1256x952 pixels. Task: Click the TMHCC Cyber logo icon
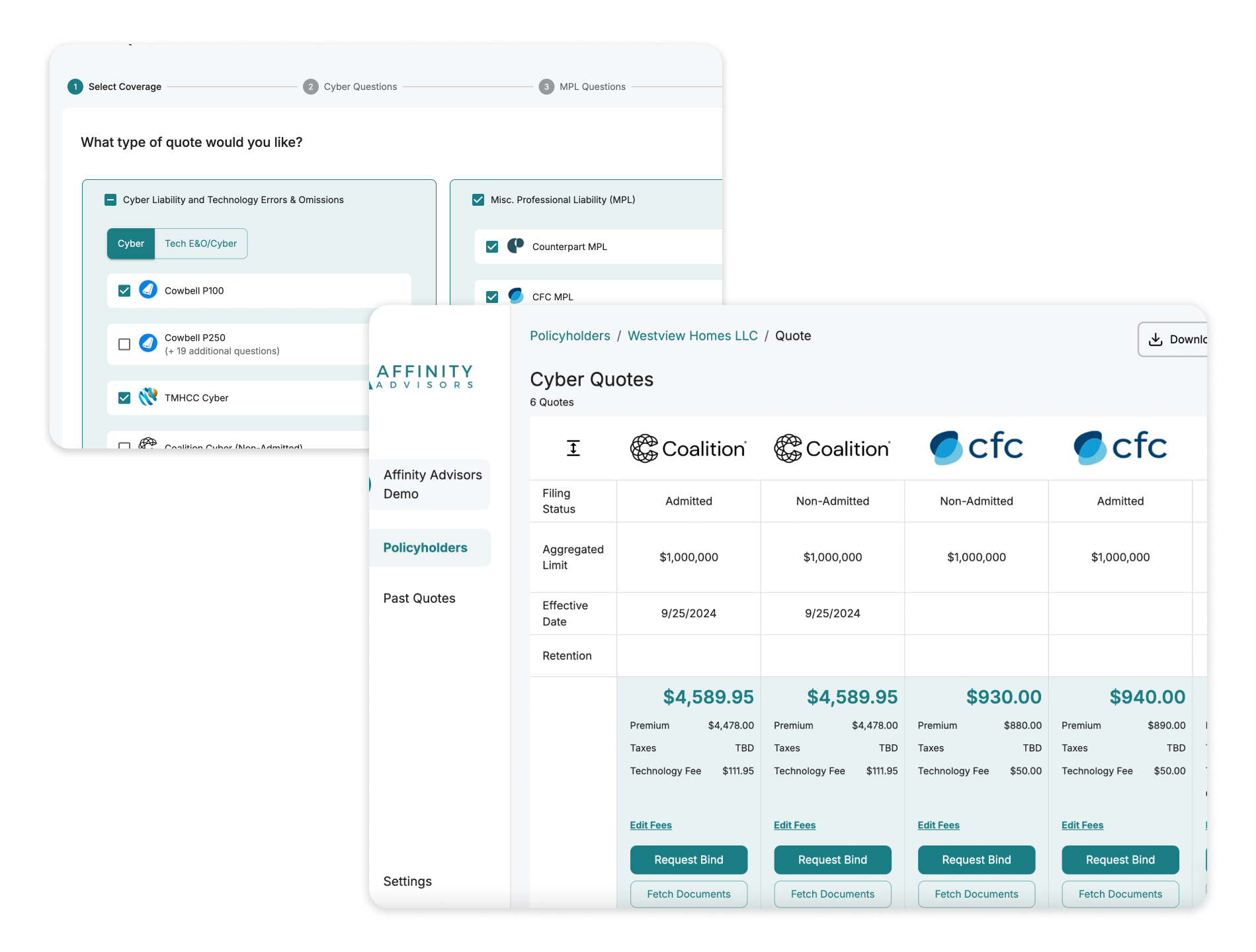click(148, 398)
